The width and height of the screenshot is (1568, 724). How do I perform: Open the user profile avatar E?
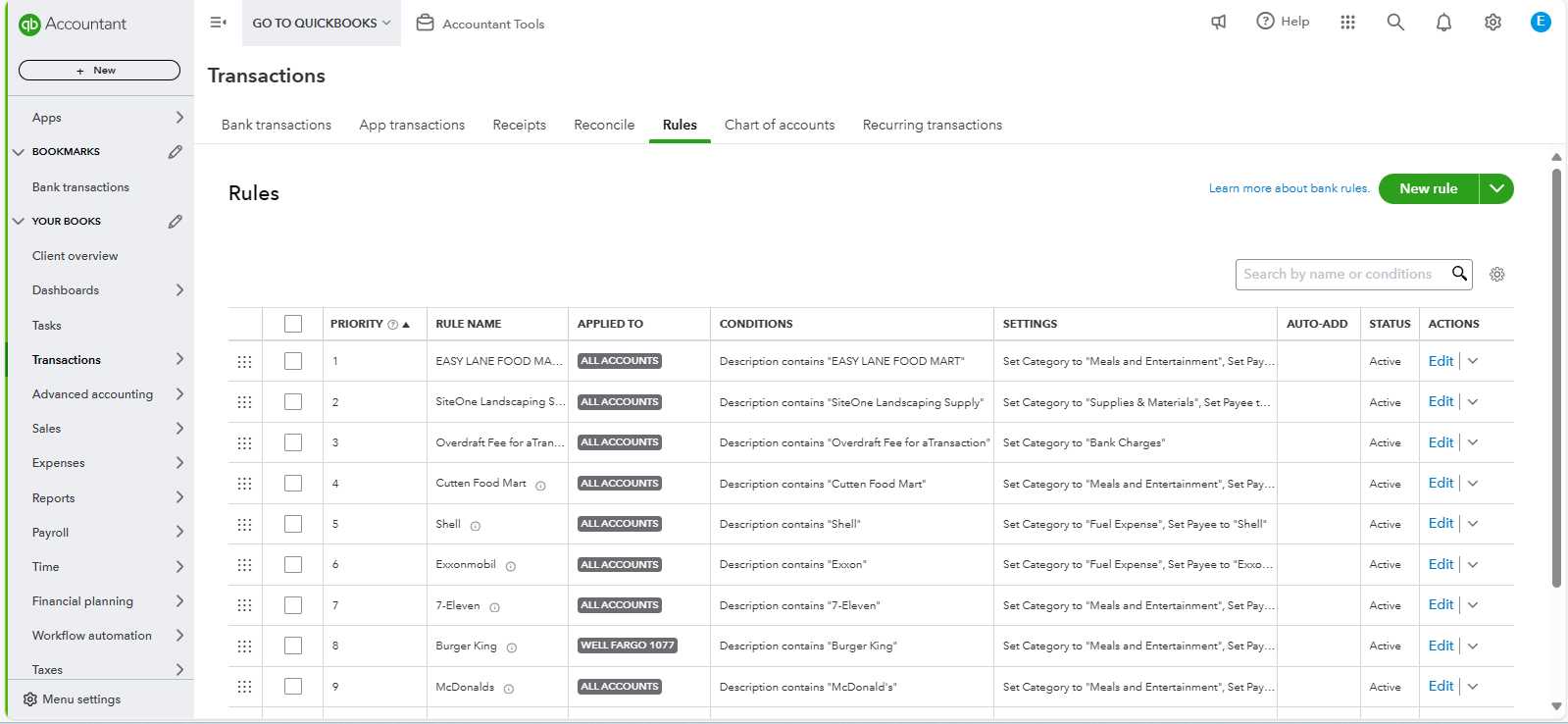tap(1541, 22)
